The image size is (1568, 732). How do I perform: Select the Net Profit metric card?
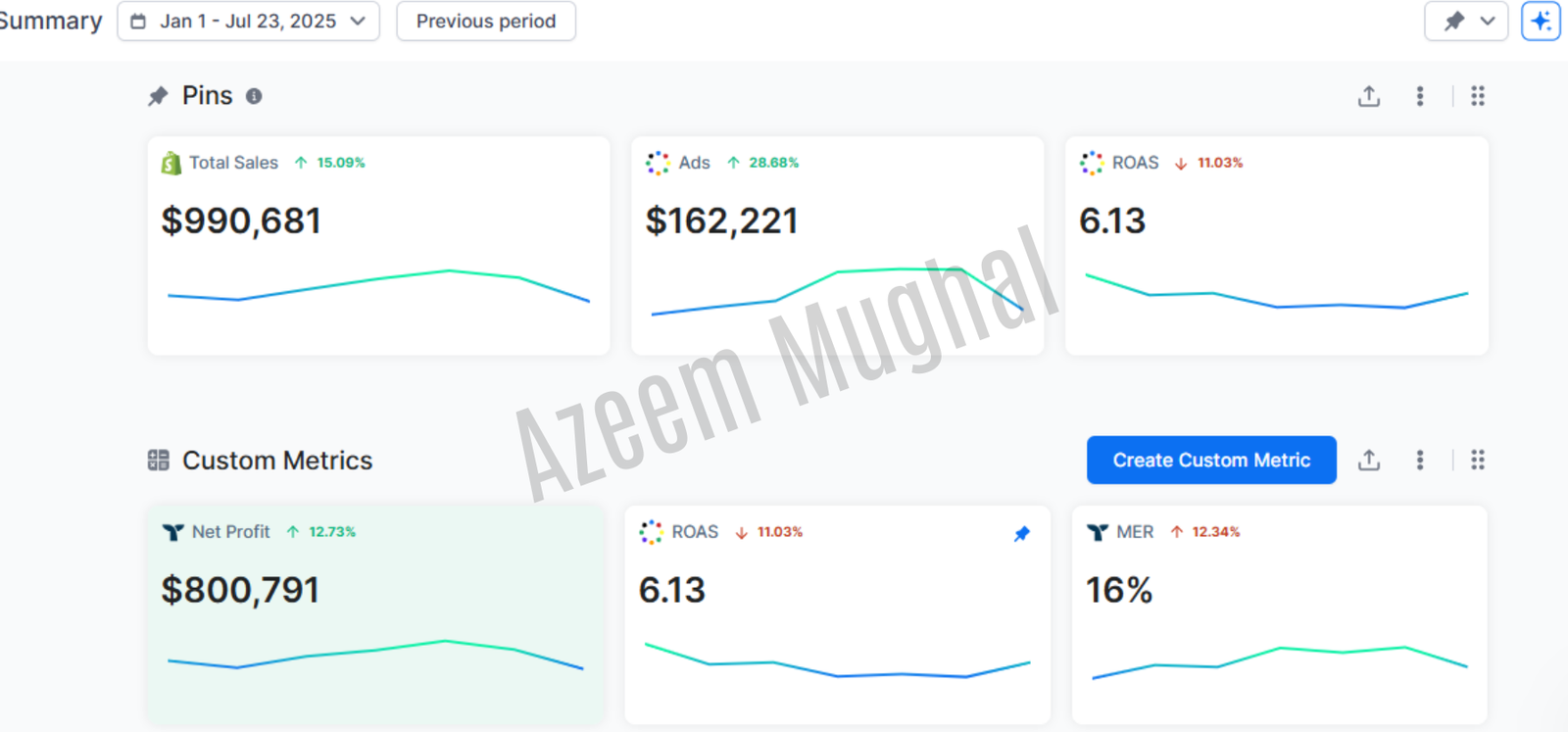pyautogui.click(x=375, y=614)
